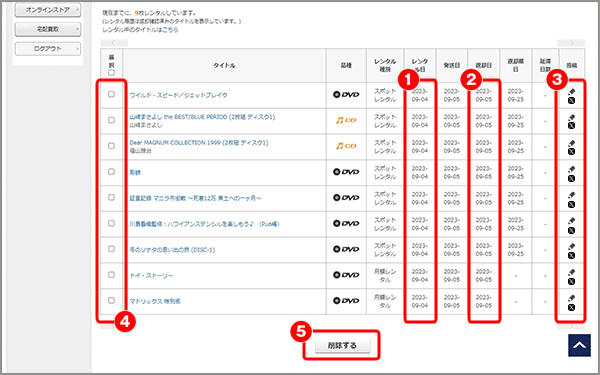Click the 投稿 column header
This screenshot has width=600, height=375.
click(x=572, y=66)
